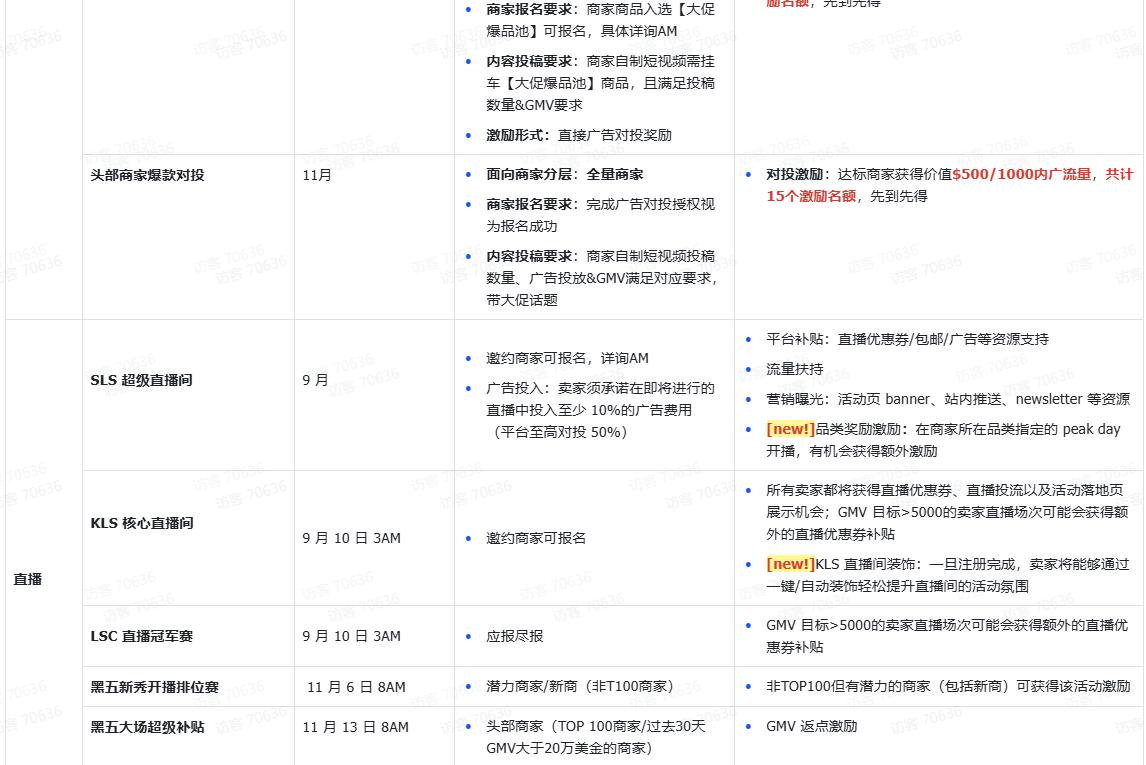This screenshot has height=765, width=1146.
Task: Click the 应报尽报 bullet text
Action: click(515, 636)
